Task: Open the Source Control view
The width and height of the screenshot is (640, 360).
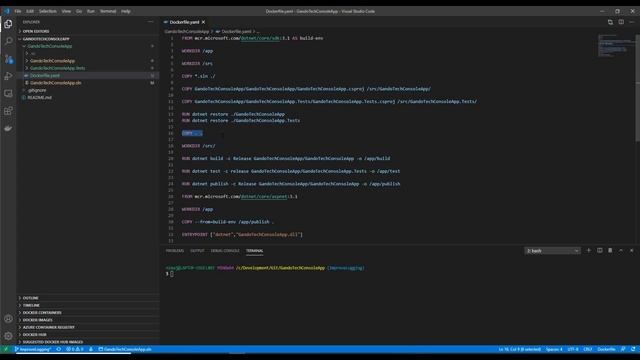Action: pyautogui.click(x=8, y=59)
